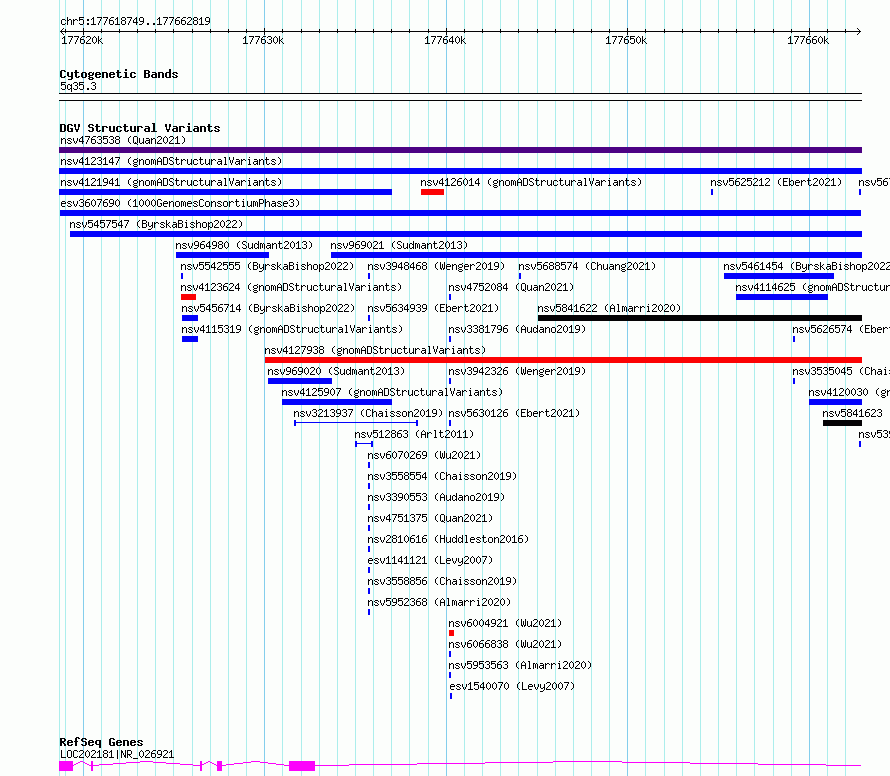Select nsv5841622 (Almarri2020) label
The height and width of the screenshot is (776, 890).
coord(609,308)
